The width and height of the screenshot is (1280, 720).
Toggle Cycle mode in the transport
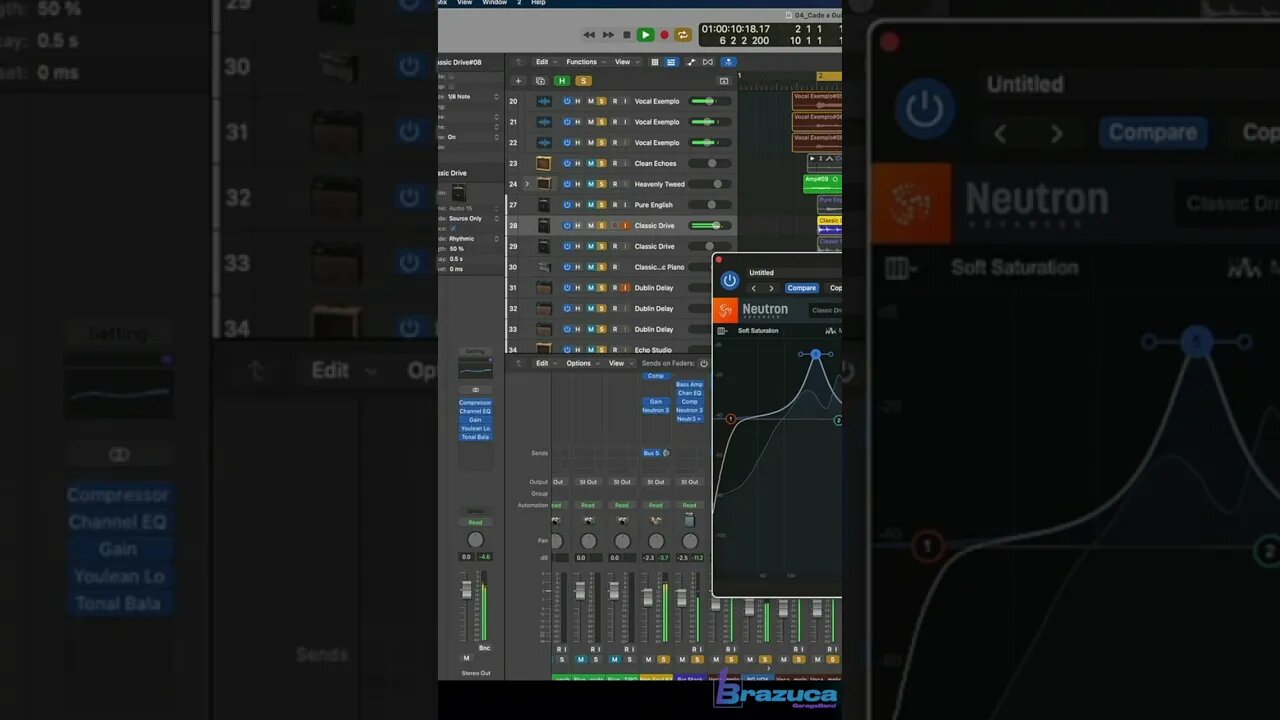683,34
